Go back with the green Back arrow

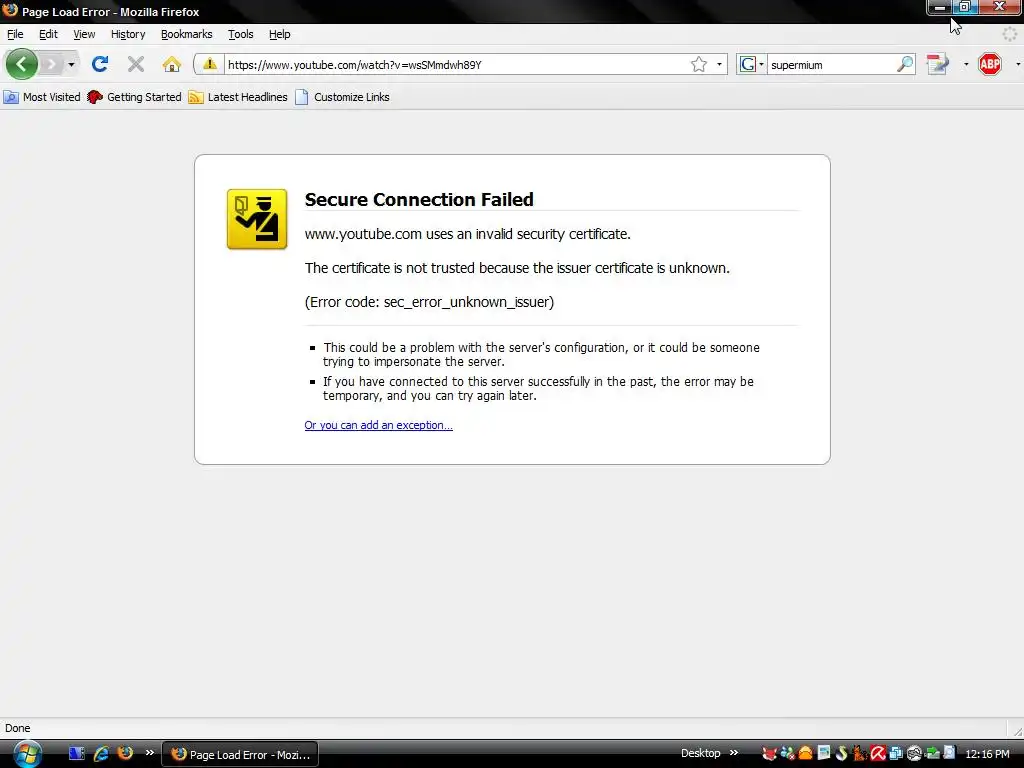22,64
